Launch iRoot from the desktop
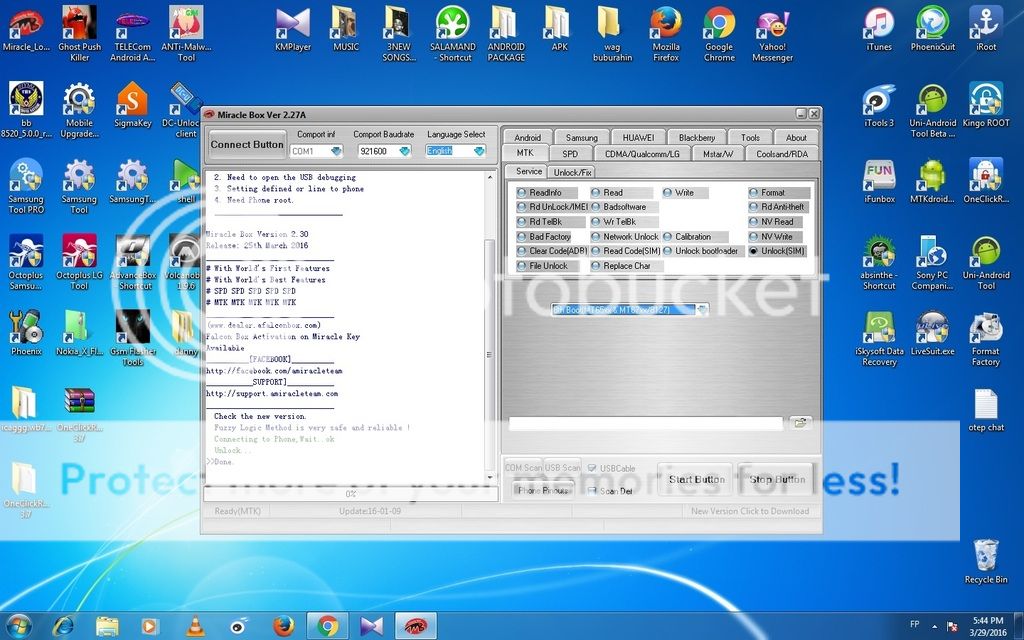This screenshot has width=1024, height=640. coord(986,22)
